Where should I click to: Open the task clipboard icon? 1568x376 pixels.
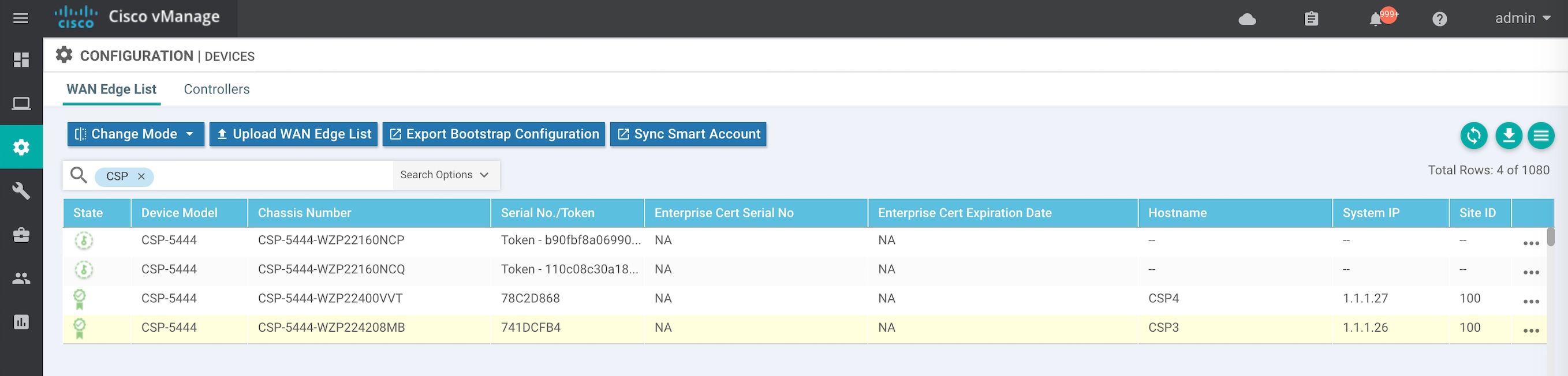pos(1311,19)
